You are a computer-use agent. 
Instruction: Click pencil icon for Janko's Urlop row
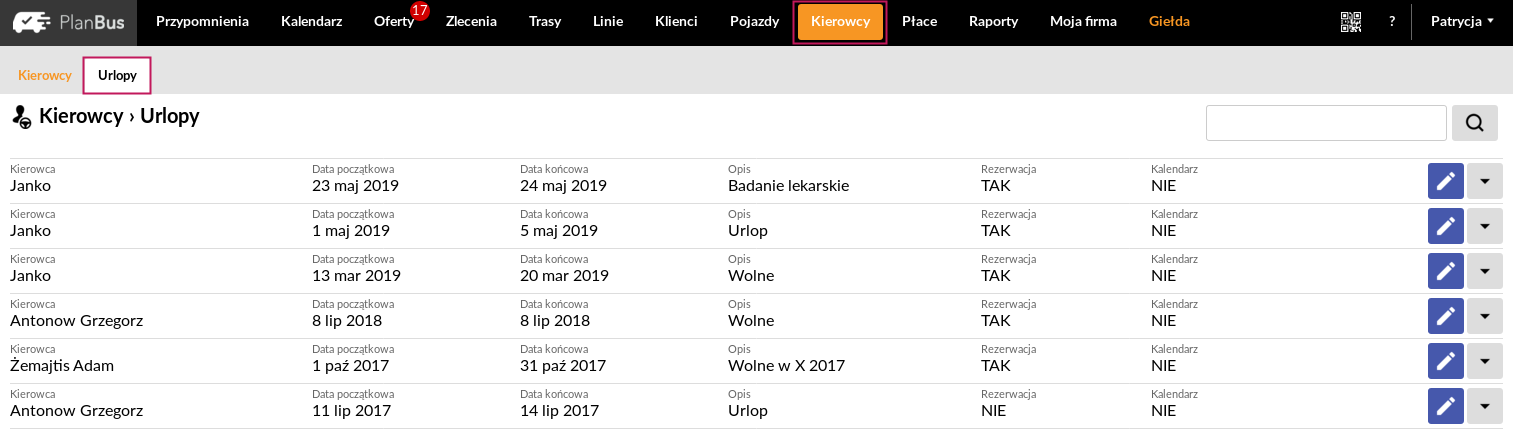click(x=1445, y=226)
